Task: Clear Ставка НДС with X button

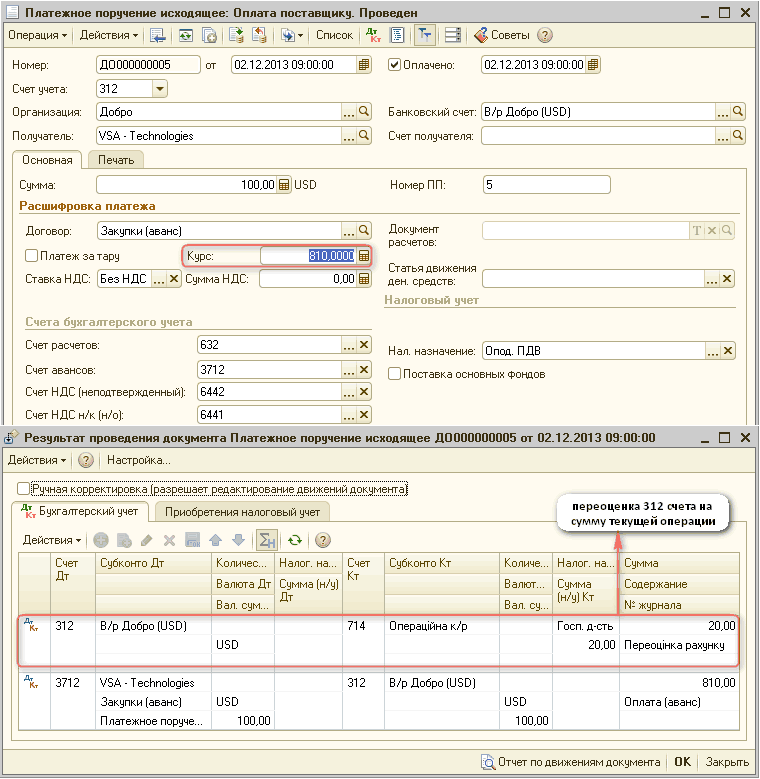Action: (x=174, y=280)
